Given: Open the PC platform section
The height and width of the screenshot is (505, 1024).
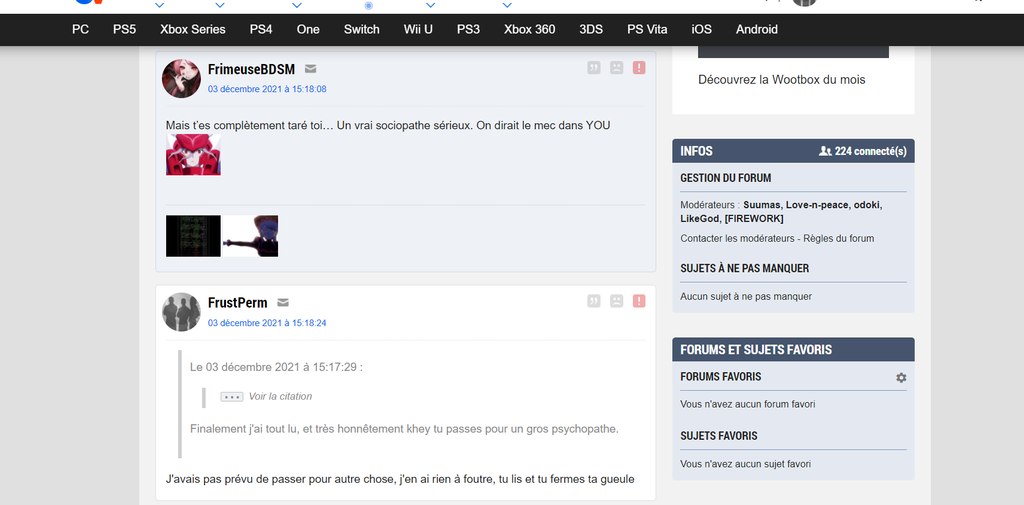Looking at the screenshot, I should point(80,29).
